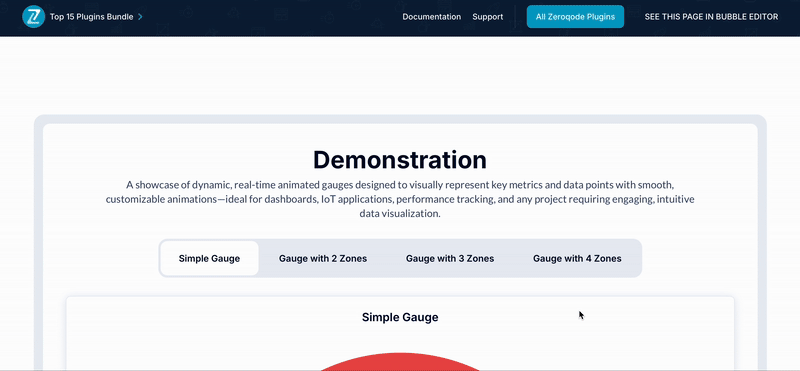Go to the Support page
Image resolution: width=800 pixels, height=371 pixels.
pyautogui.click(x=488, y=17)
